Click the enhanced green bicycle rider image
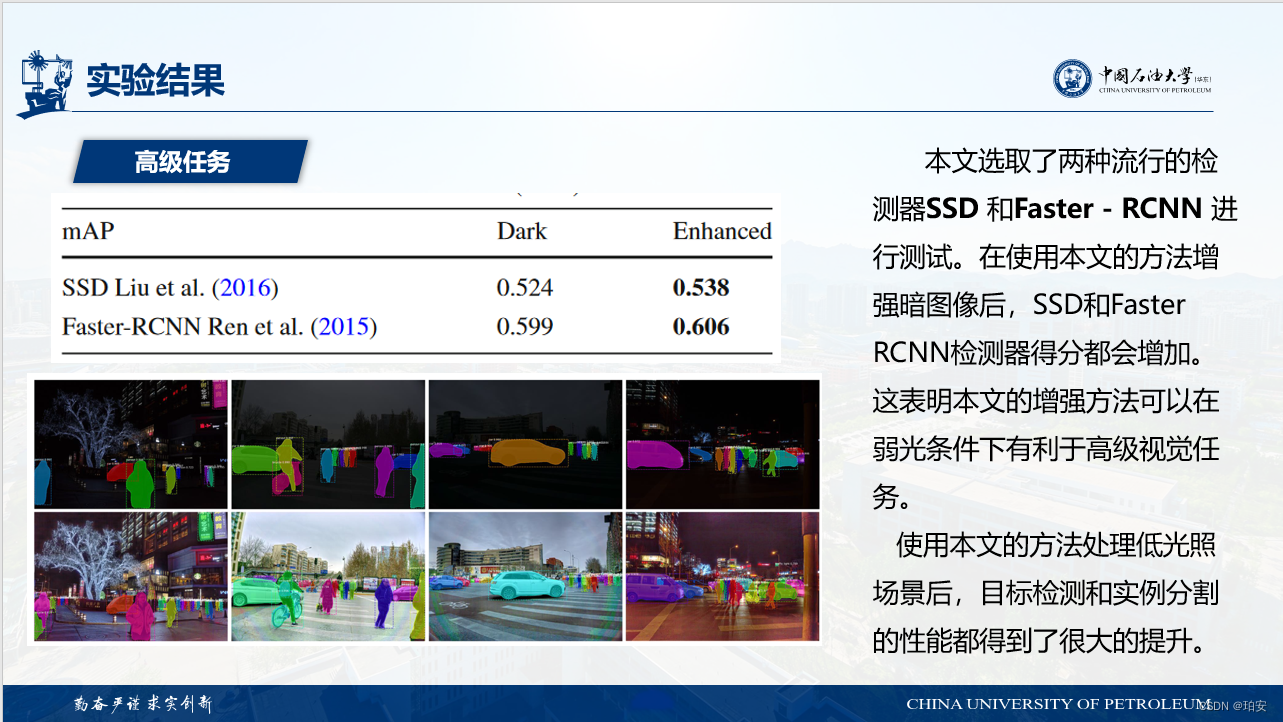 click(328, 575)
